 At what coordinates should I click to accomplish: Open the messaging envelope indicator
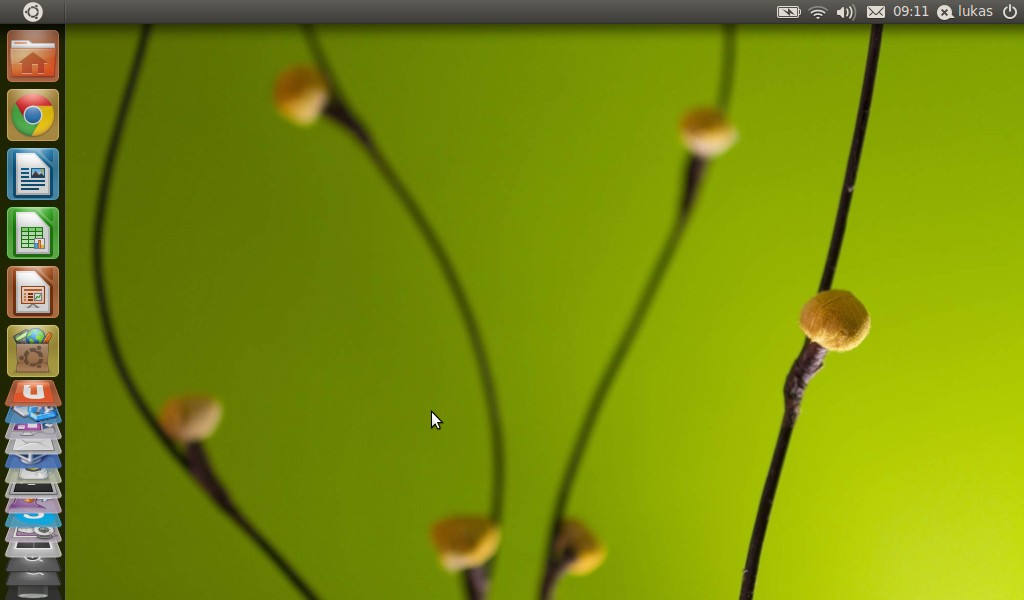coord(876,12)
